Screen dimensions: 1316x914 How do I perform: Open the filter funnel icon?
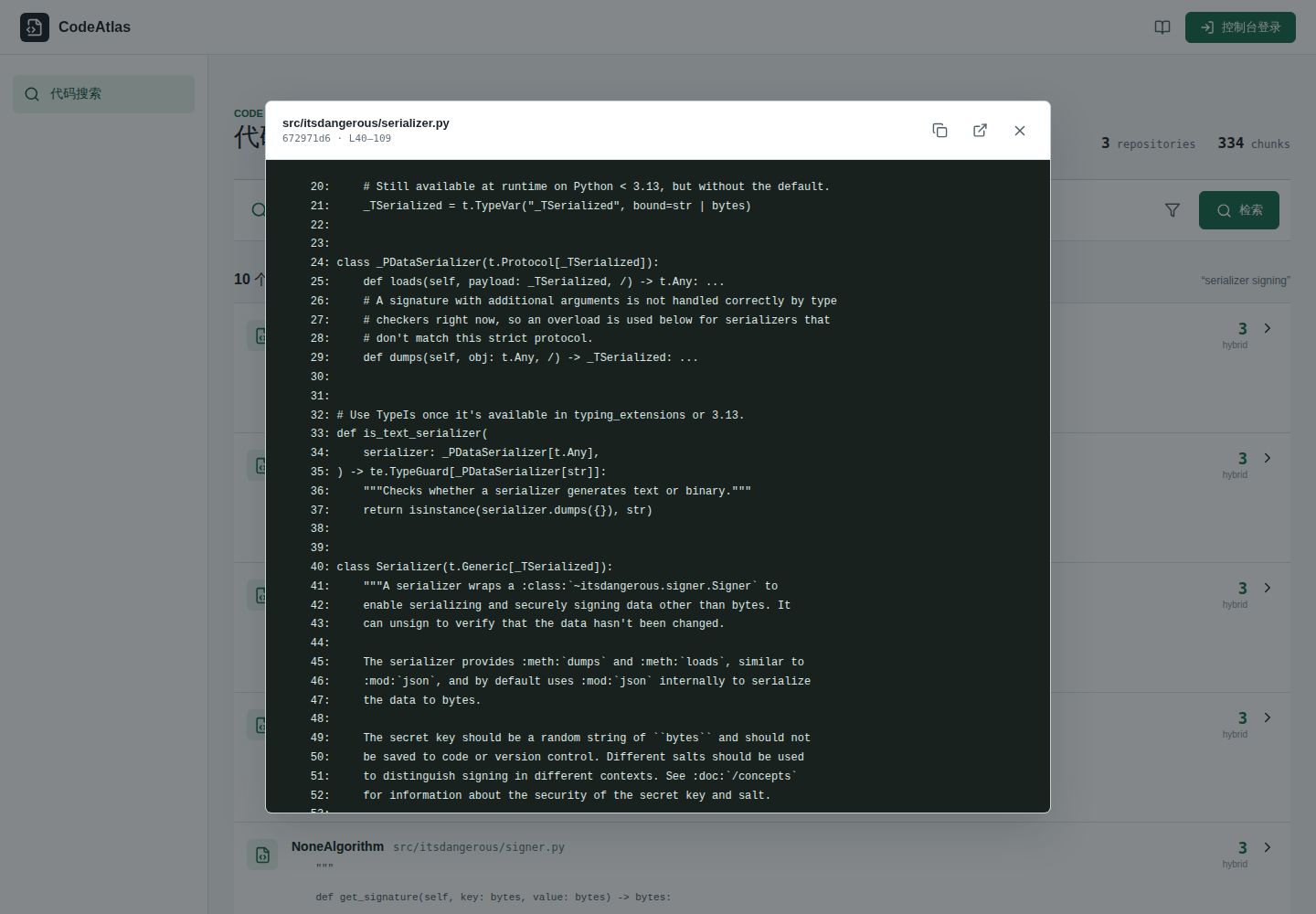(1173, 210)
